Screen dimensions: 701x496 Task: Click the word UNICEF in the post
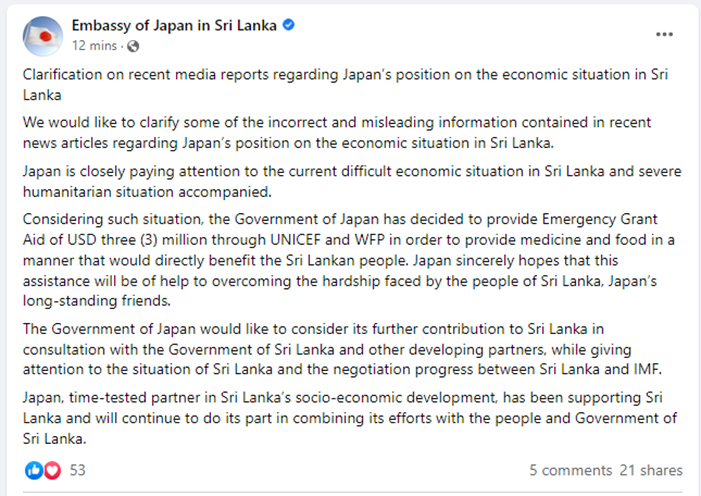[296, 240]
